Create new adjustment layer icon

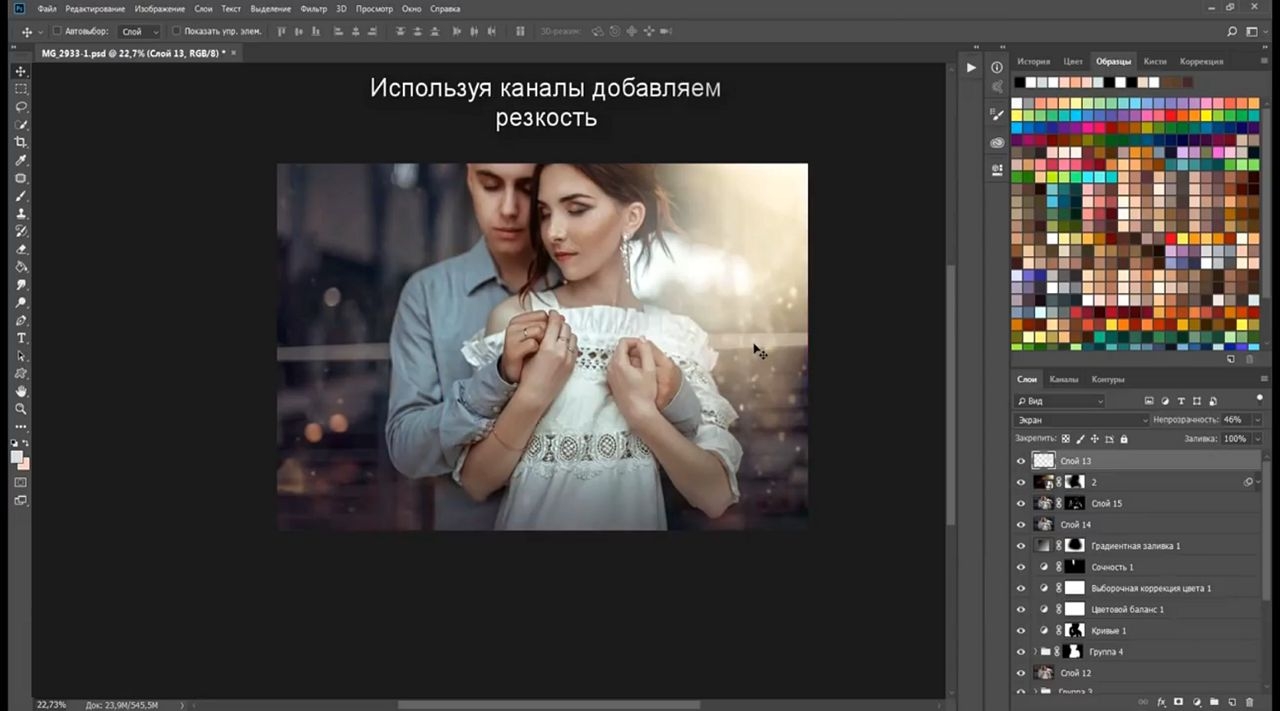coord(1197,703)
